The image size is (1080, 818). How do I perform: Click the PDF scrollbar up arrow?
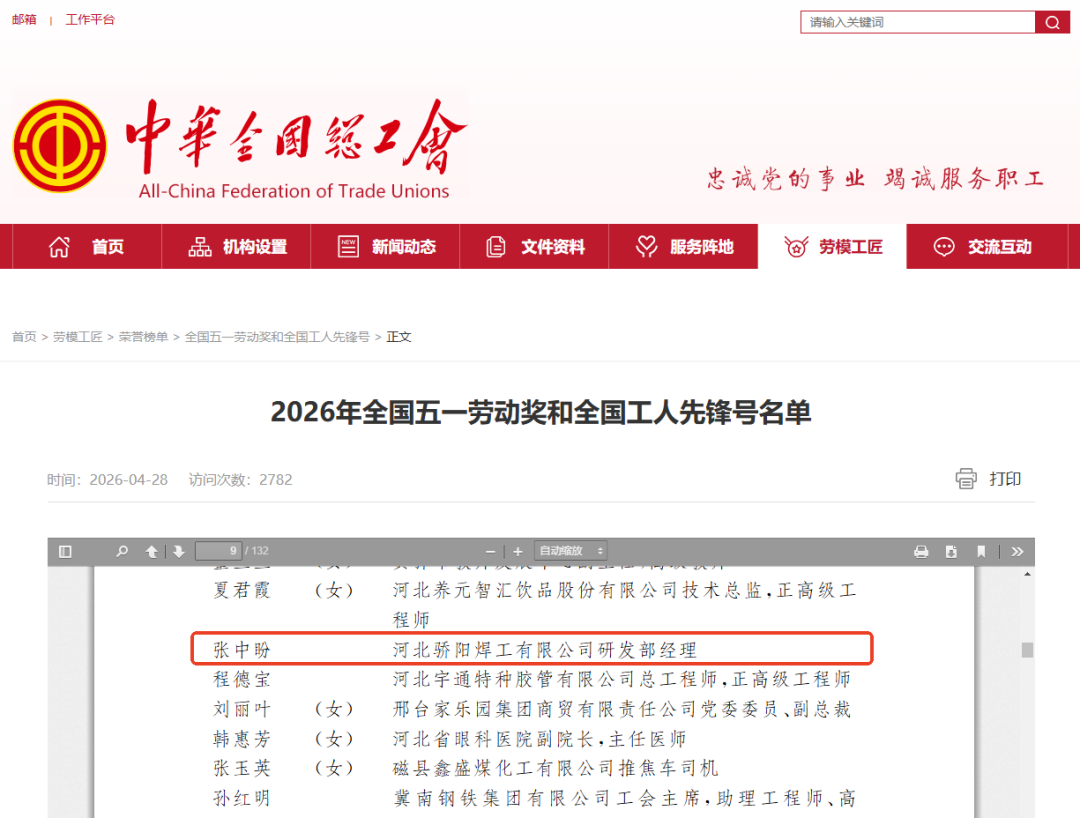pyautogui.click(x=1027, y=574)
